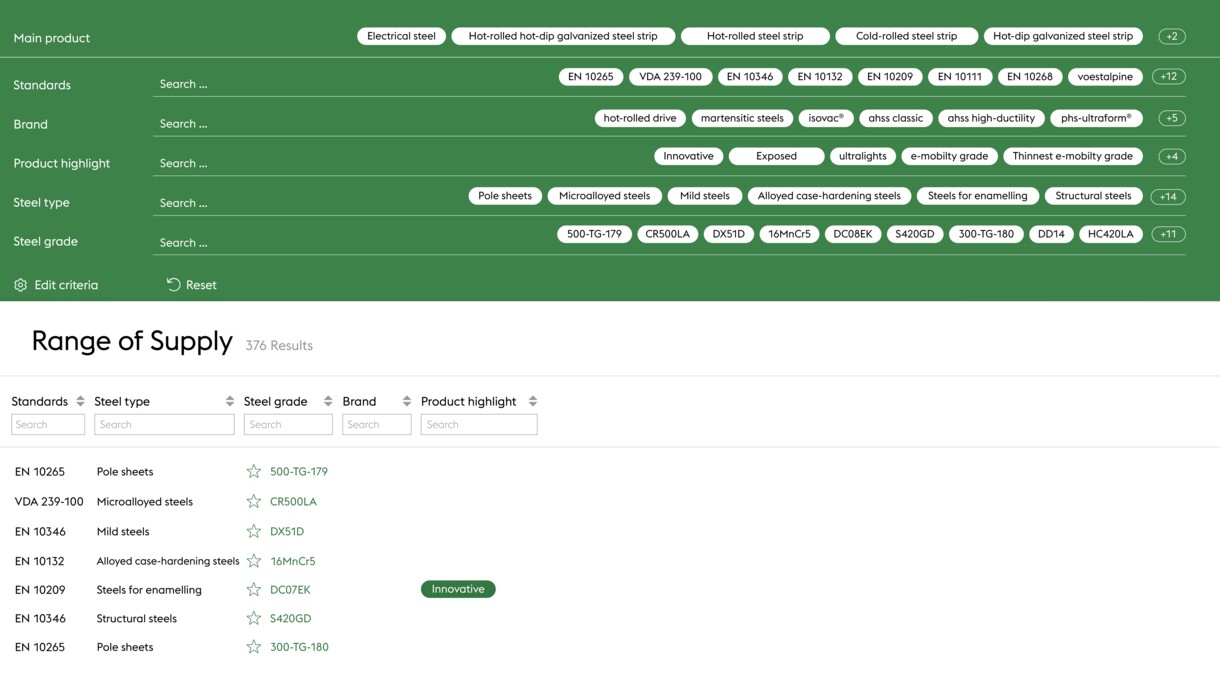
Task: Star the DX51D steel grade
Action: click(x=254, y=531)
